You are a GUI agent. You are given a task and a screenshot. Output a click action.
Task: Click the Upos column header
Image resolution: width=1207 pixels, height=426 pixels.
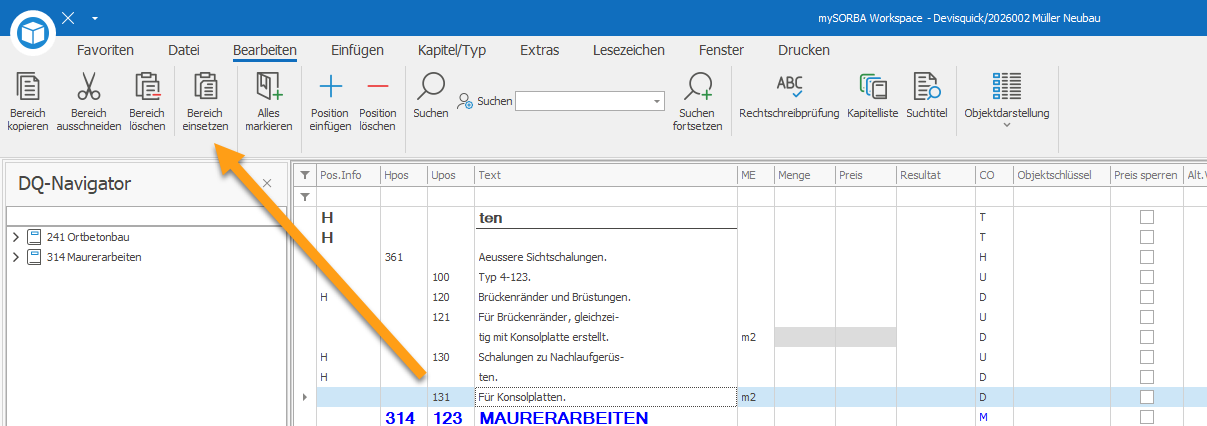[x=451, y=175]
